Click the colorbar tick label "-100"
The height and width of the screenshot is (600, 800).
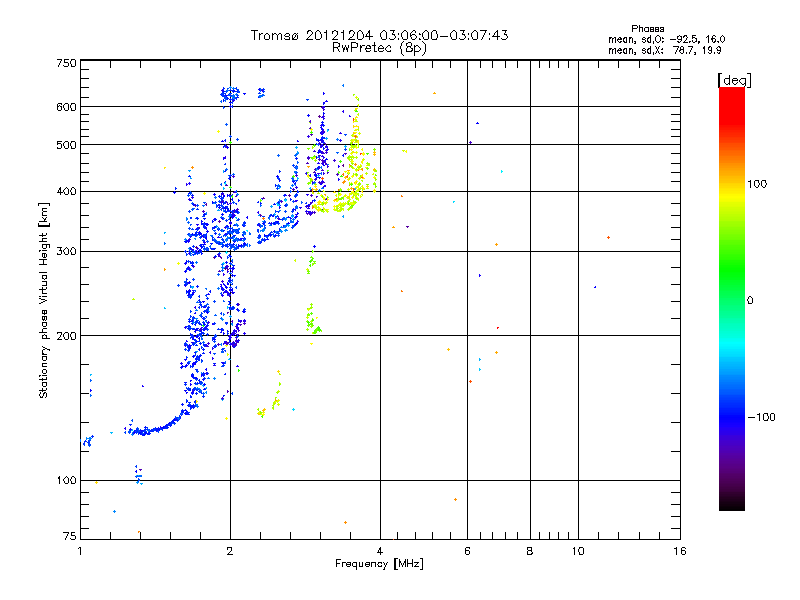(x=761, y=417)
